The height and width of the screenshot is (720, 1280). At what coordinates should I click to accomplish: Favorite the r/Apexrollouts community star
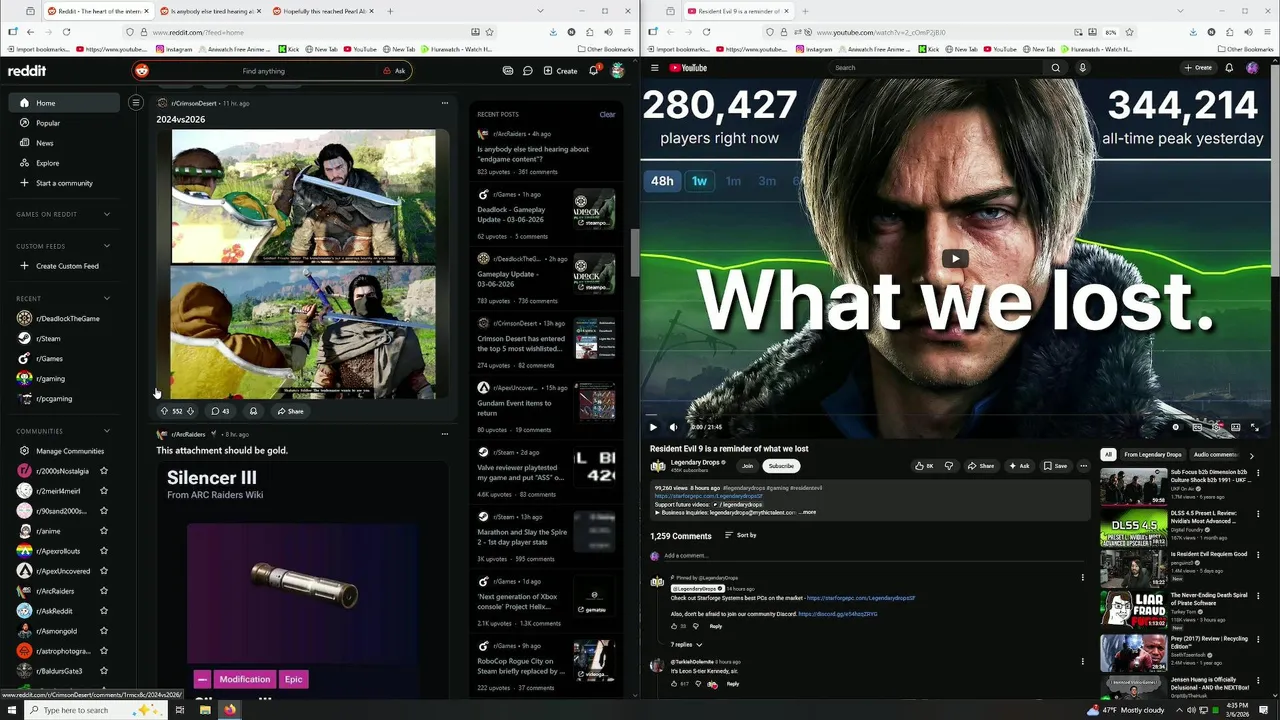104,551
